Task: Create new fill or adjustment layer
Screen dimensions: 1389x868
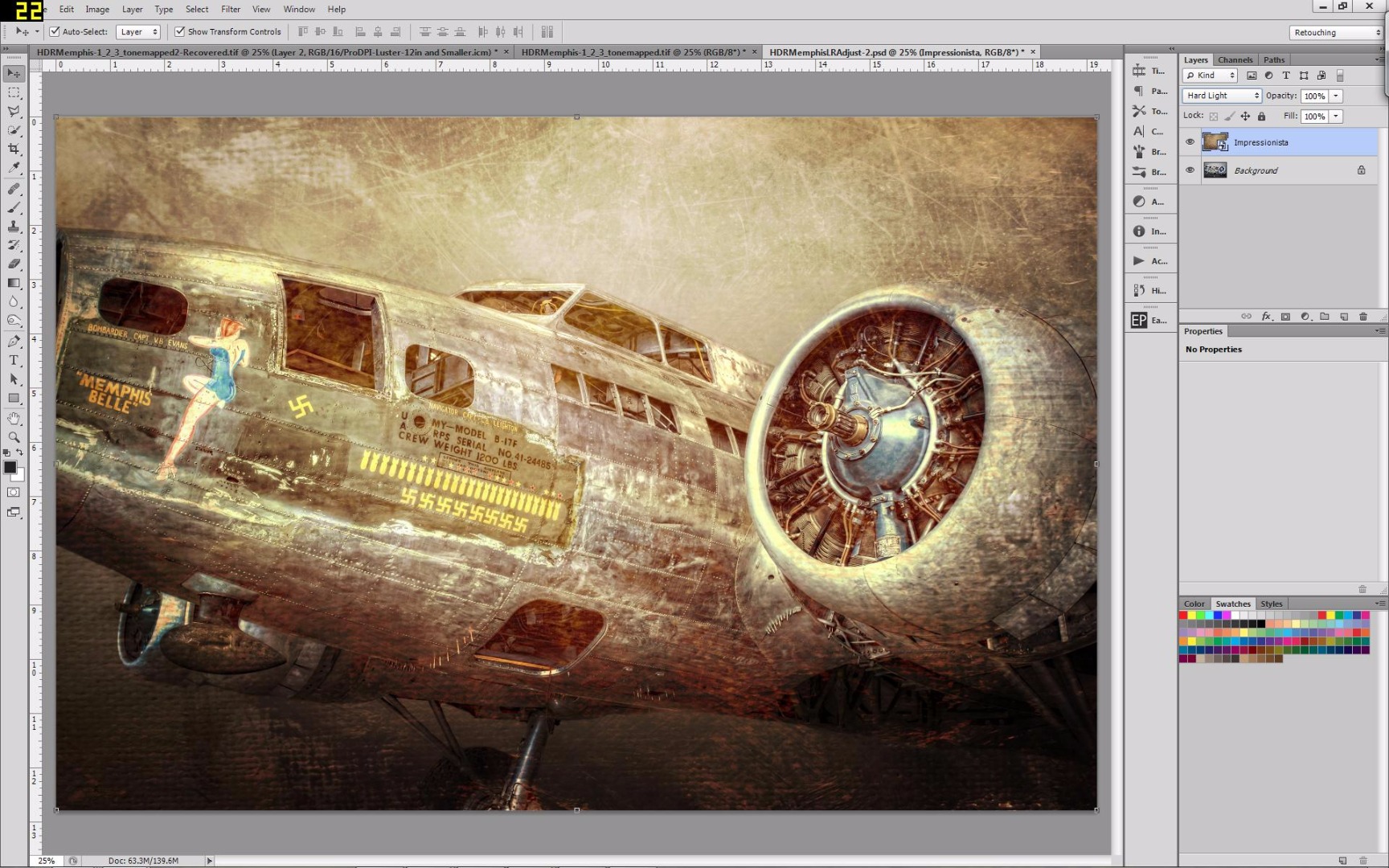Action: (x=1305, y=317)
